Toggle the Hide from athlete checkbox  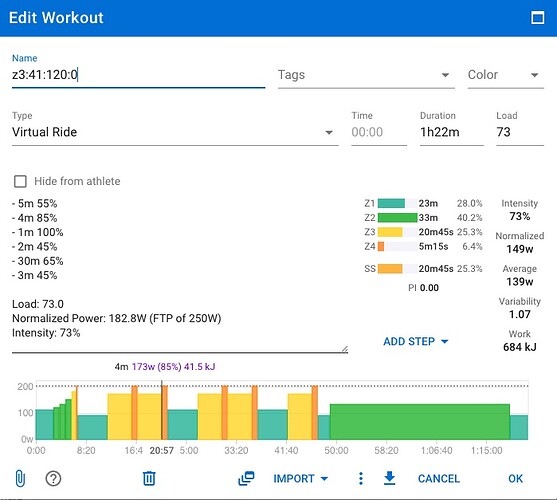(x=20, y=181)
